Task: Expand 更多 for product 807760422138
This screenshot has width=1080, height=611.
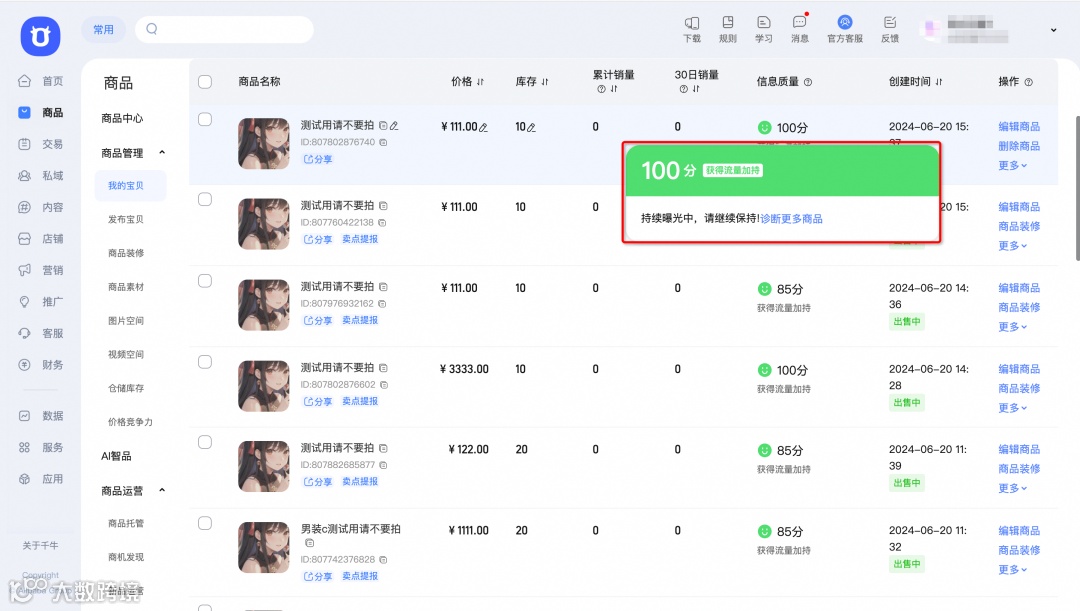Action: (x=1012, y=246)
